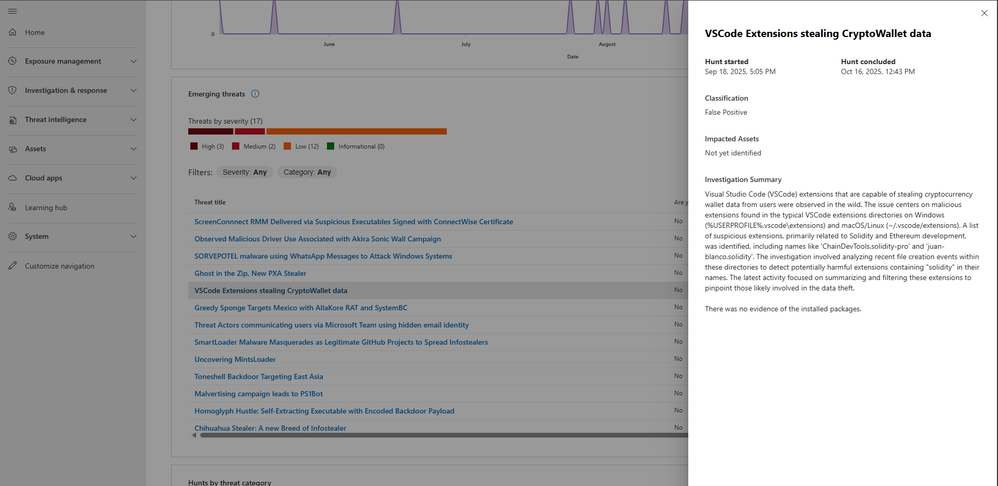Screen dimensions: 998x486
Task: Open the Emerging threats info icon
Action: 255,94
